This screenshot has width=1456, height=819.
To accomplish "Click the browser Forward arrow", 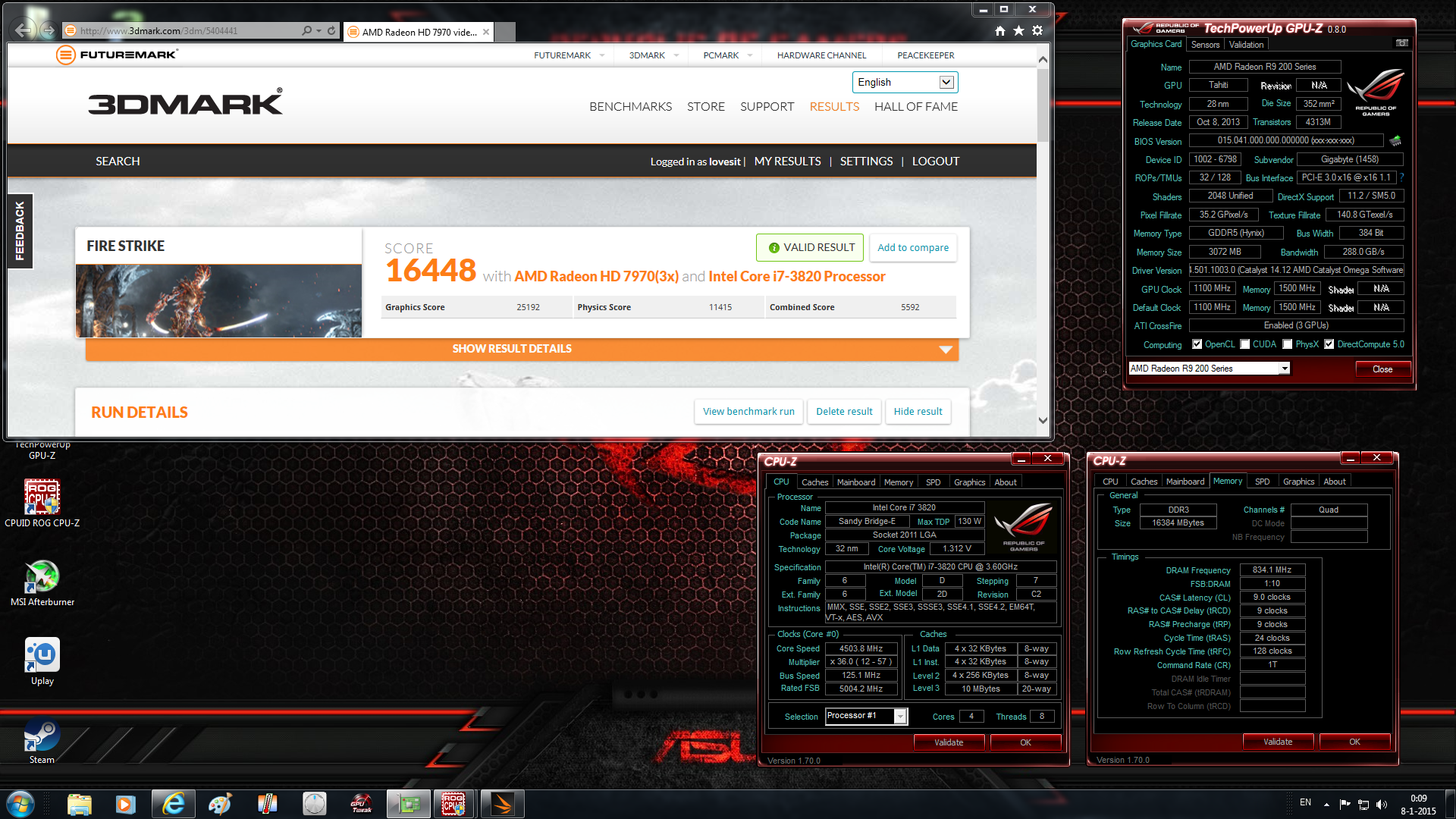I will coord(48,31).
